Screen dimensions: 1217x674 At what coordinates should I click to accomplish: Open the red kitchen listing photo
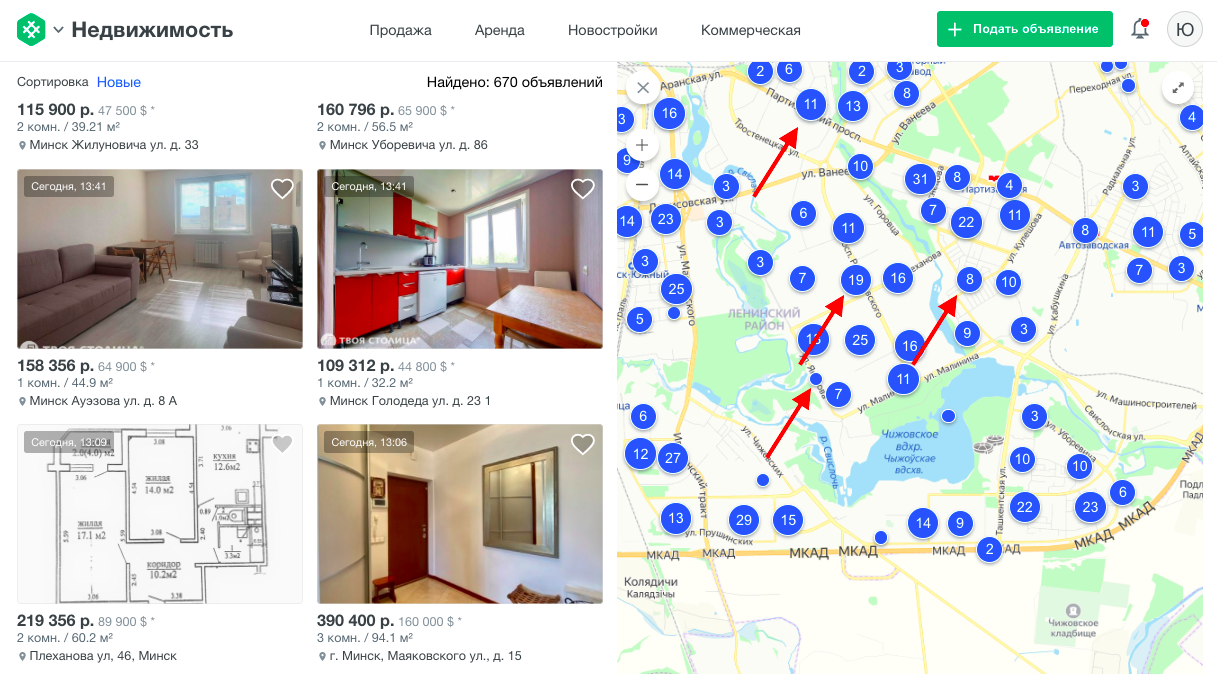tap(460, 259)
